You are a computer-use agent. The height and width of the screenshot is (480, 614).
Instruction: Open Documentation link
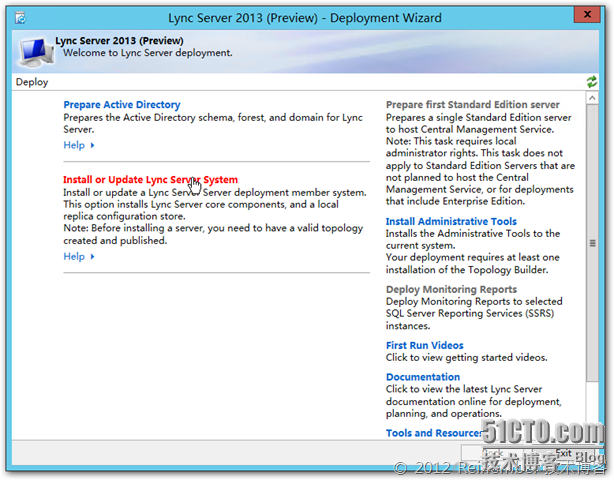coord(423,377)
